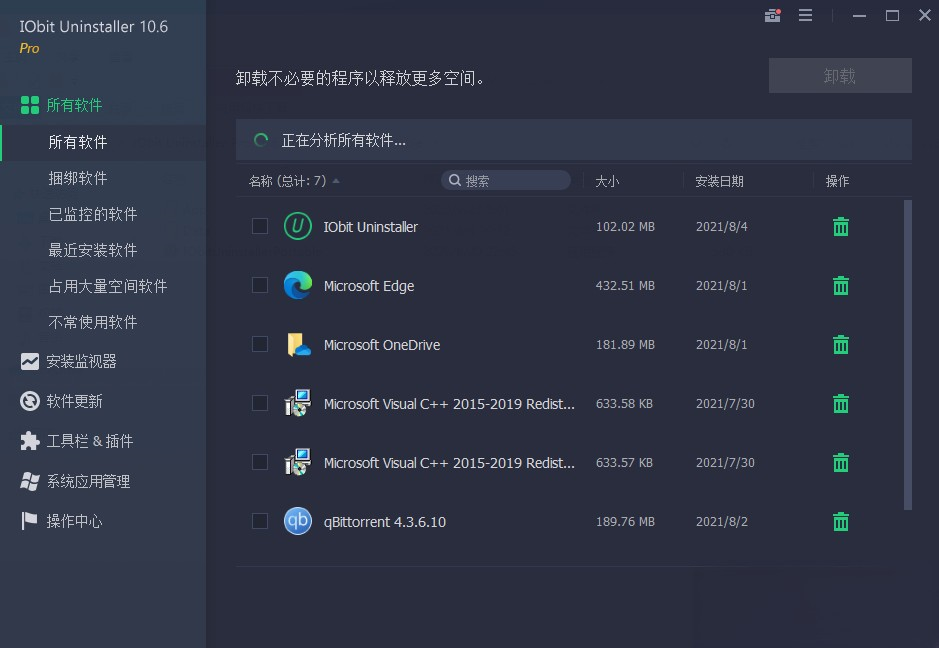
Task: Click the 操作 column header
Action: (x=837, y=181)
